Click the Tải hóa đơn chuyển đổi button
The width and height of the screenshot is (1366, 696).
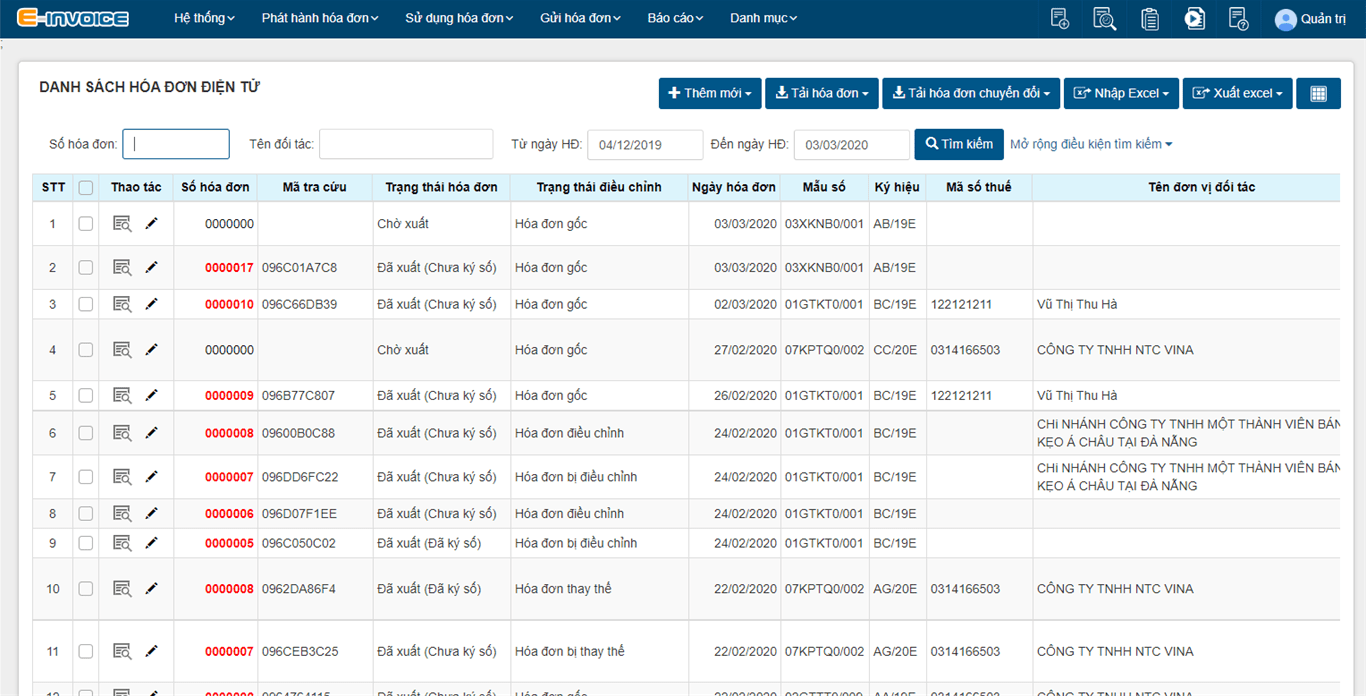972,93
